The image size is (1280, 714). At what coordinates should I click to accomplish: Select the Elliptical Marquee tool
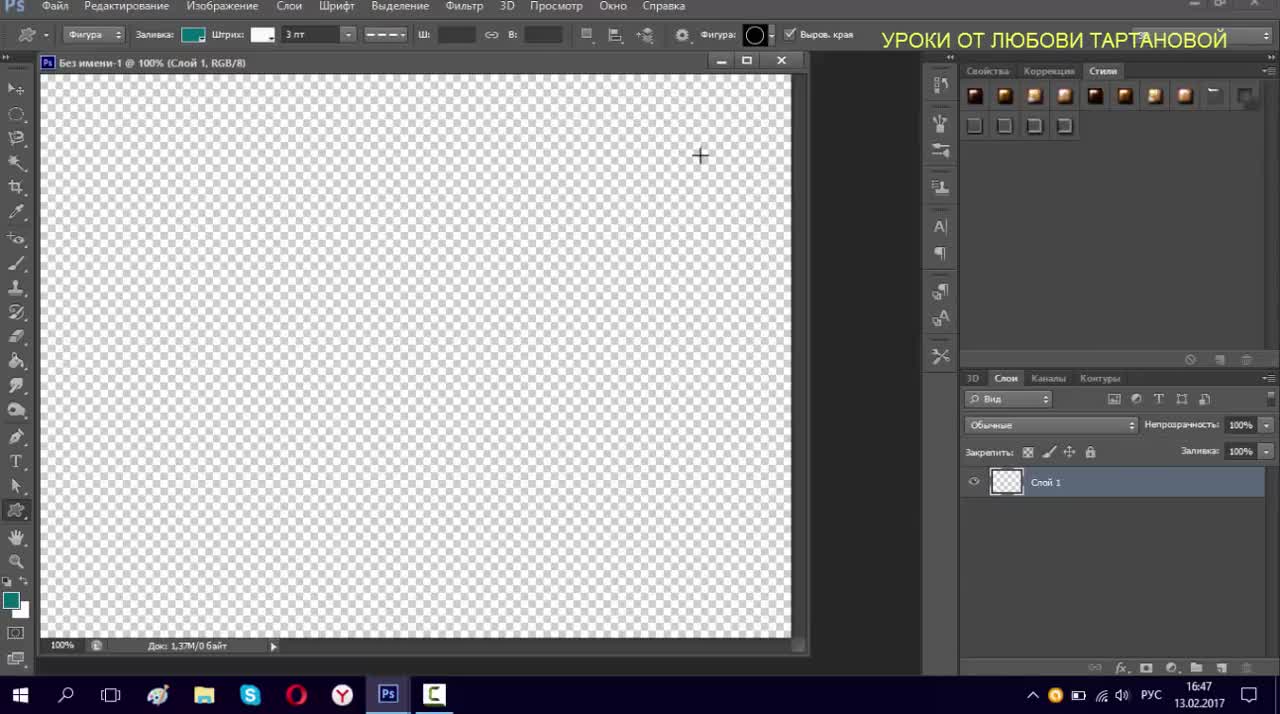16,114
